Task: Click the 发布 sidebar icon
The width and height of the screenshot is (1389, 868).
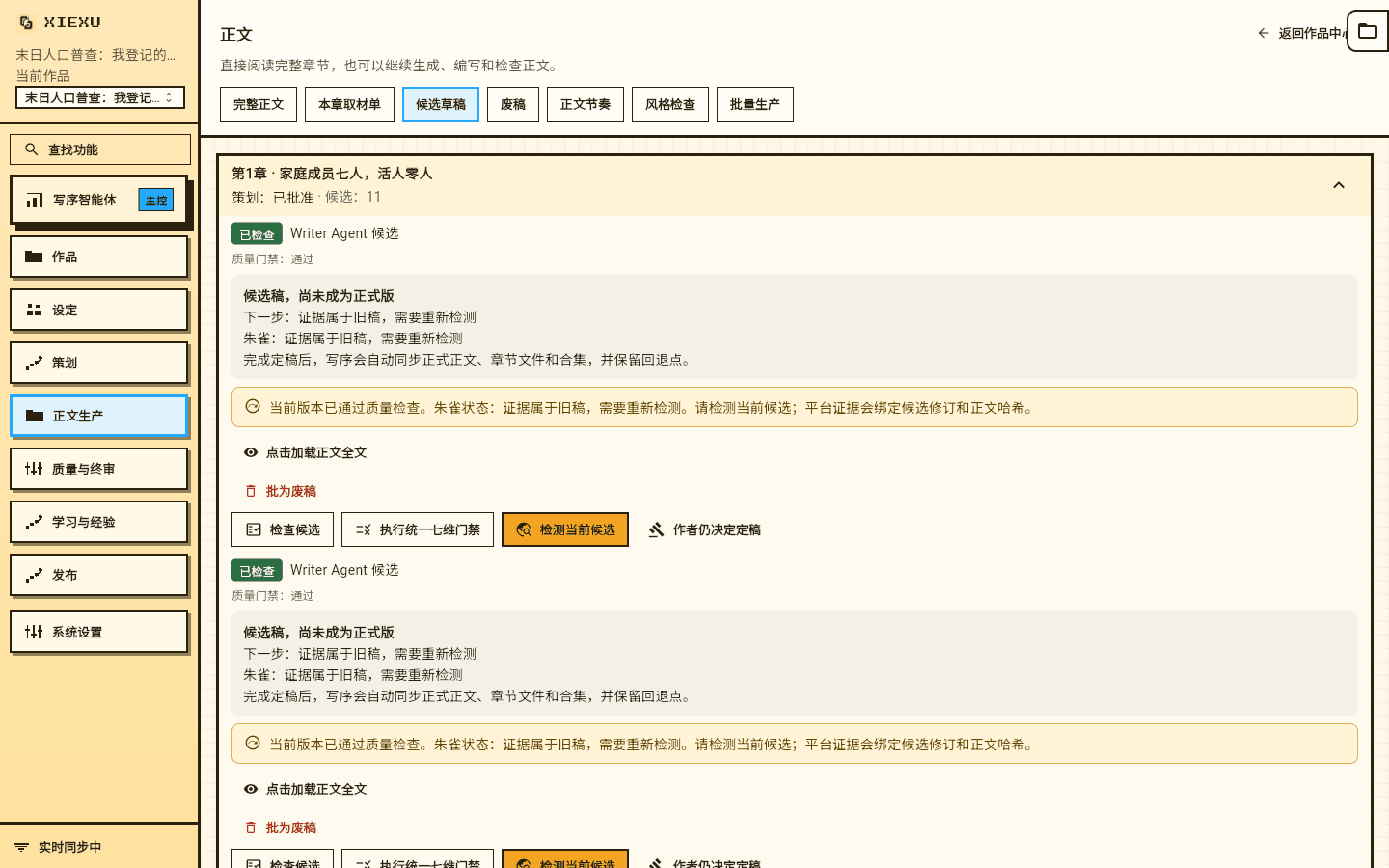Action: click(34, 575)
